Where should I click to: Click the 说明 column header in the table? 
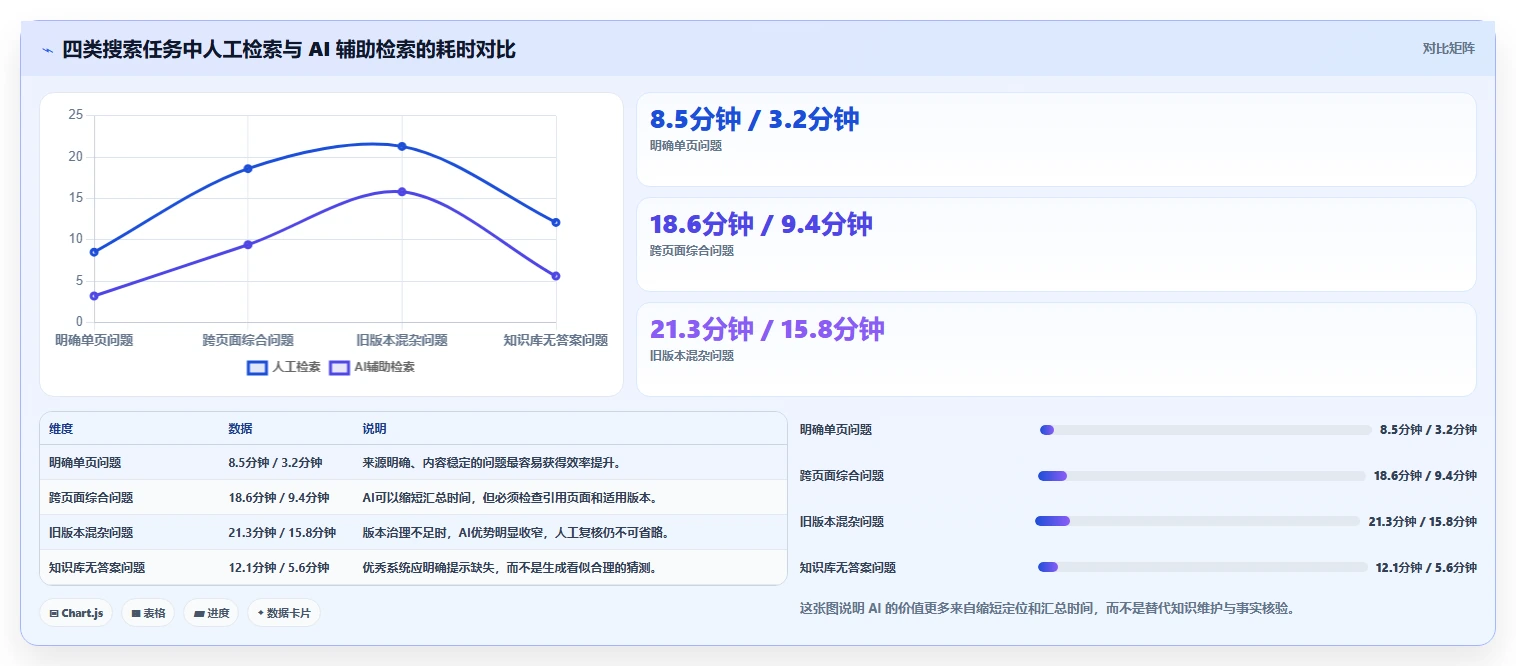click(374, 429)
